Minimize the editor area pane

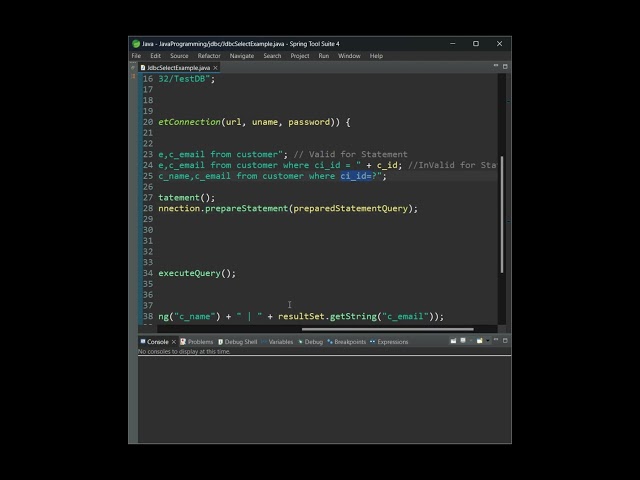pos(496,66)
